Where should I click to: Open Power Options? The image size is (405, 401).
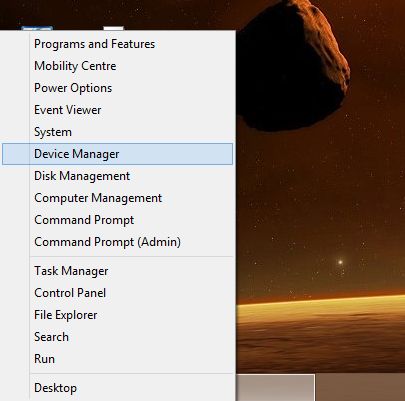(x=117, y=88)
